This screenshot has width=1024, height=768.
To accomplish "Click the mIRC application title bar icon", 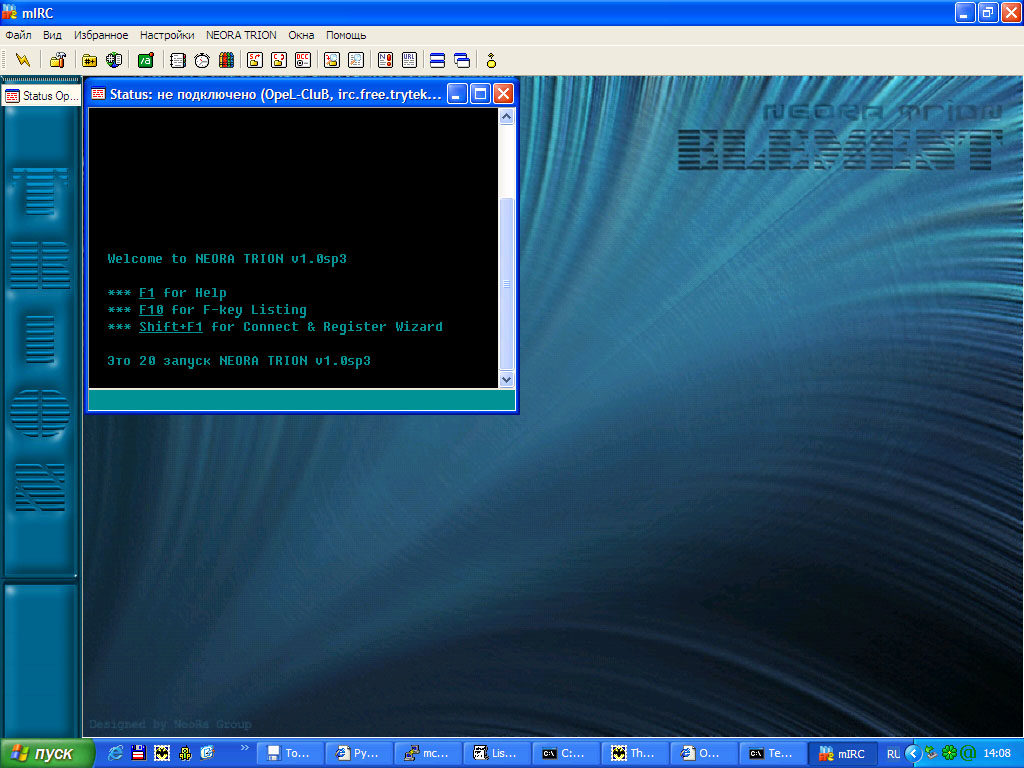I will click(9, 12).
